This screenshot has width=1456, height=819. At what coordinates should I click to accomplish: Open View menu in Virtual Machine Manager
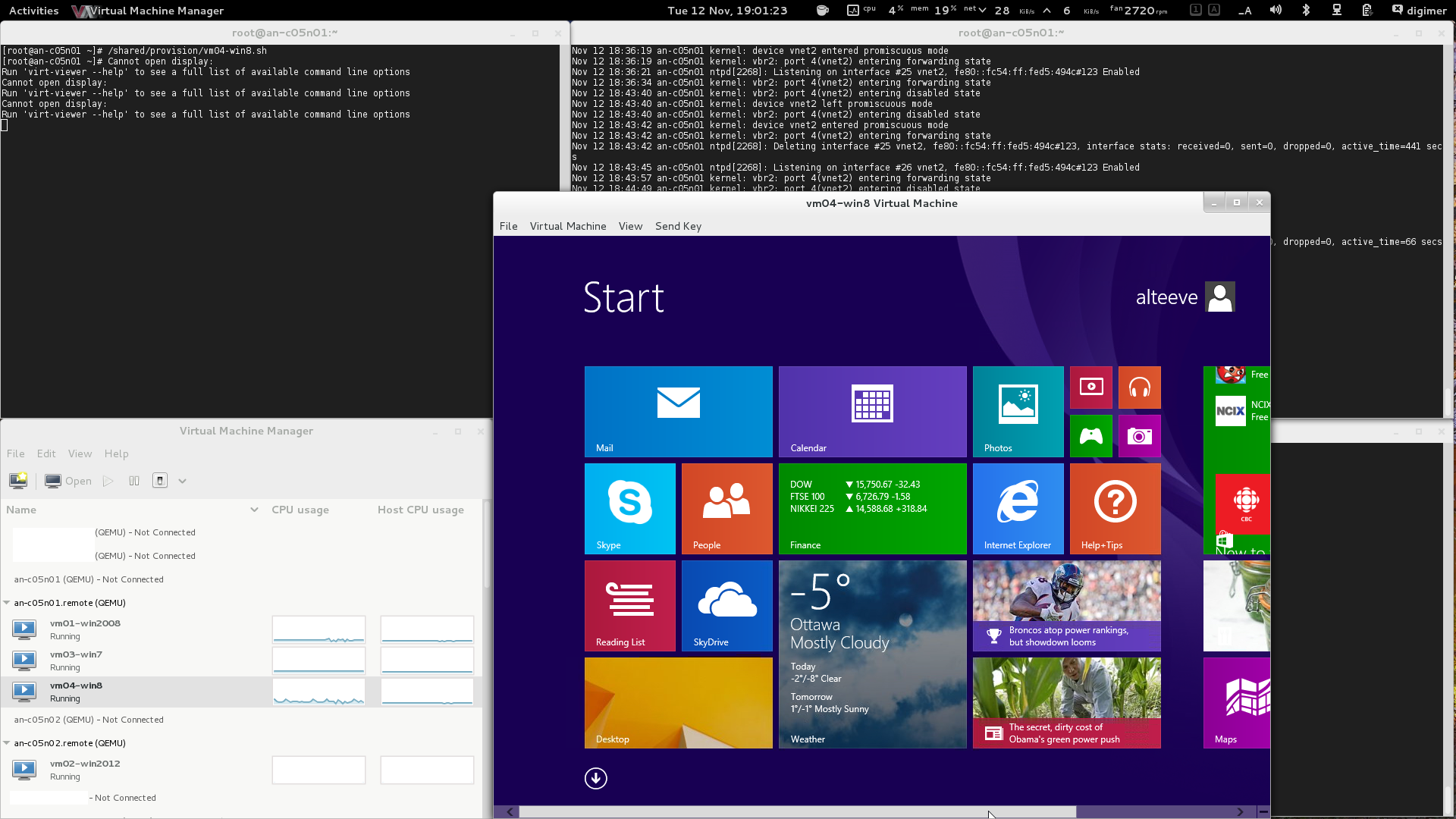coord(80,453)
